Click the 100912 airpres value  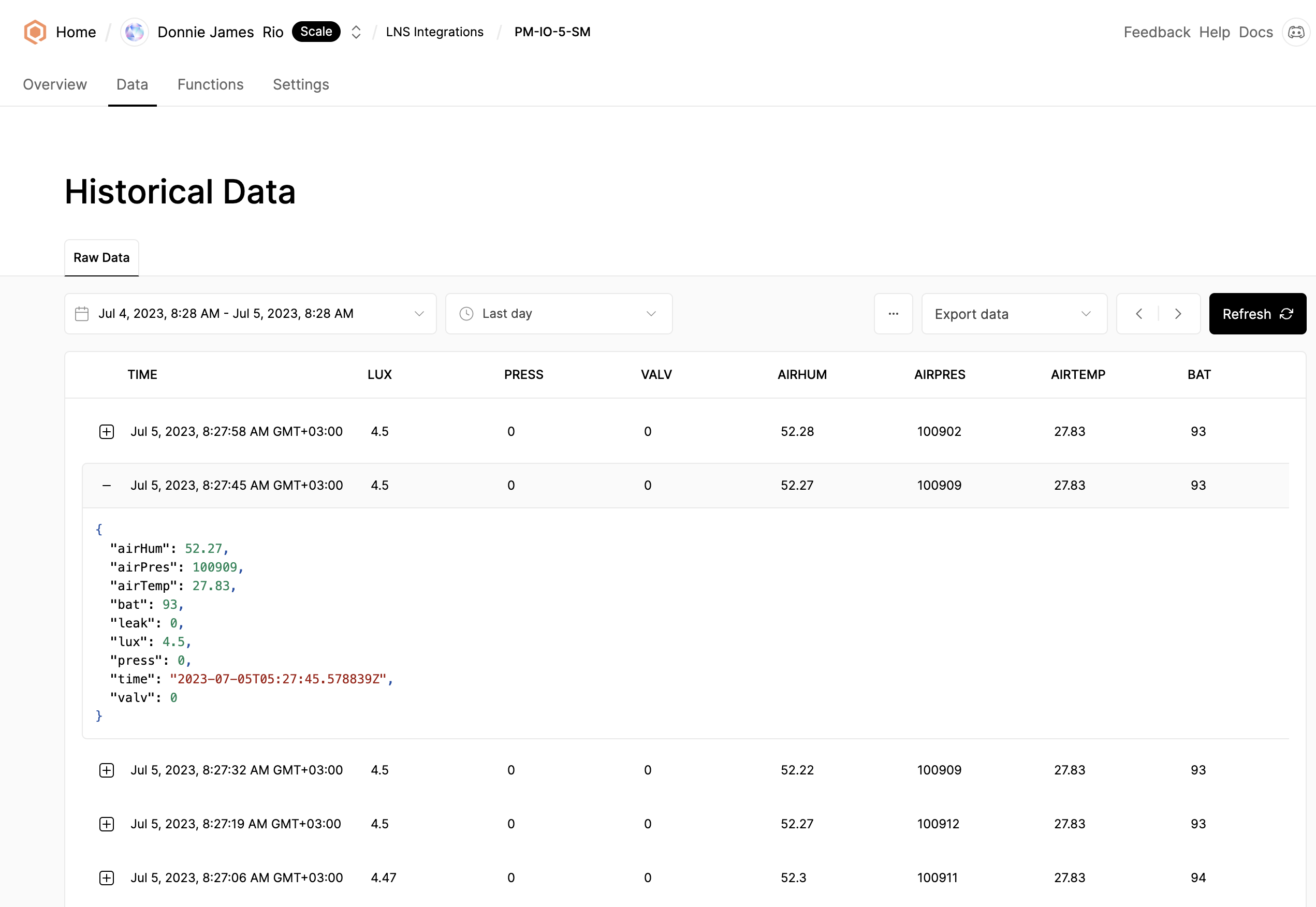(938, 824)
